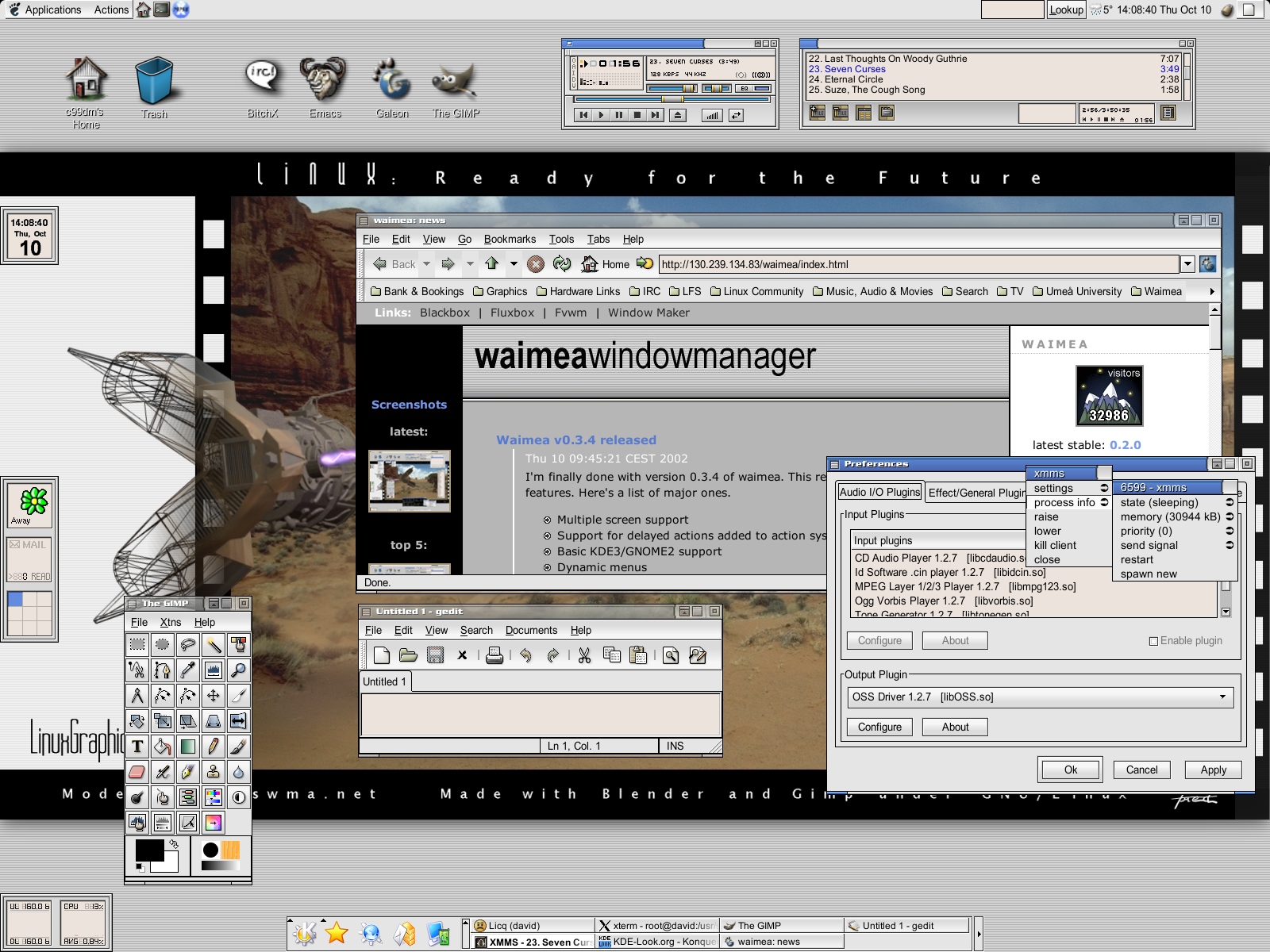The width and height of the screenshot is (1270, 952).
Task: Select the Rectangle Select tool in GIMP
Action: 137,645
